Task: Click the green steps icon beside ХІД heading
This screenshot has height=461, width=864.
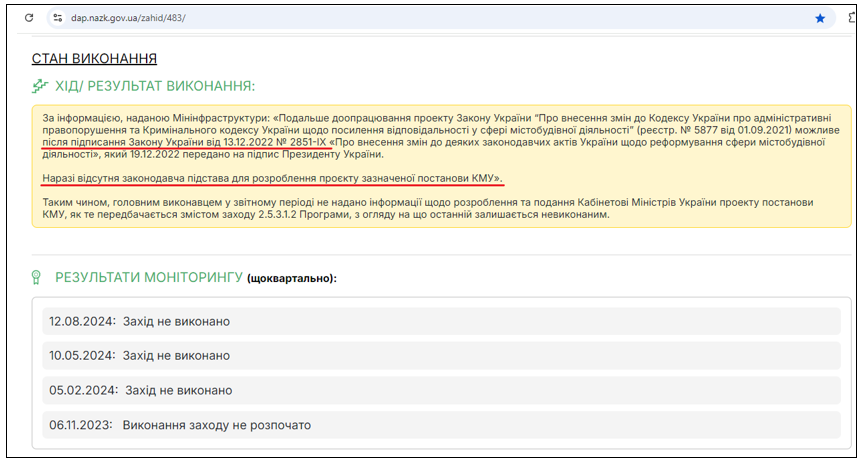Action: (x=40, y=86)
